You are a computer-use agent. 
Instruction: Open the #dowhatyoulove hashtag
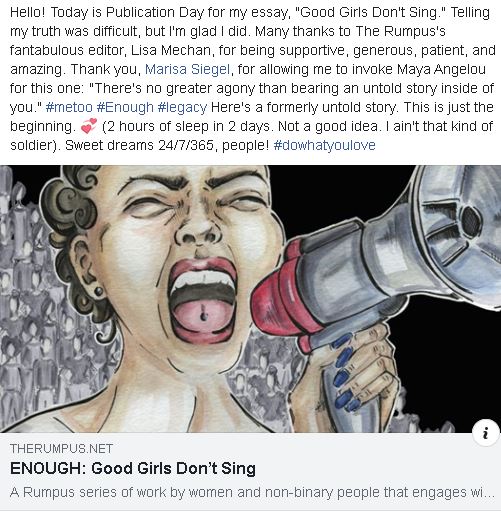(x=324, y=145)
